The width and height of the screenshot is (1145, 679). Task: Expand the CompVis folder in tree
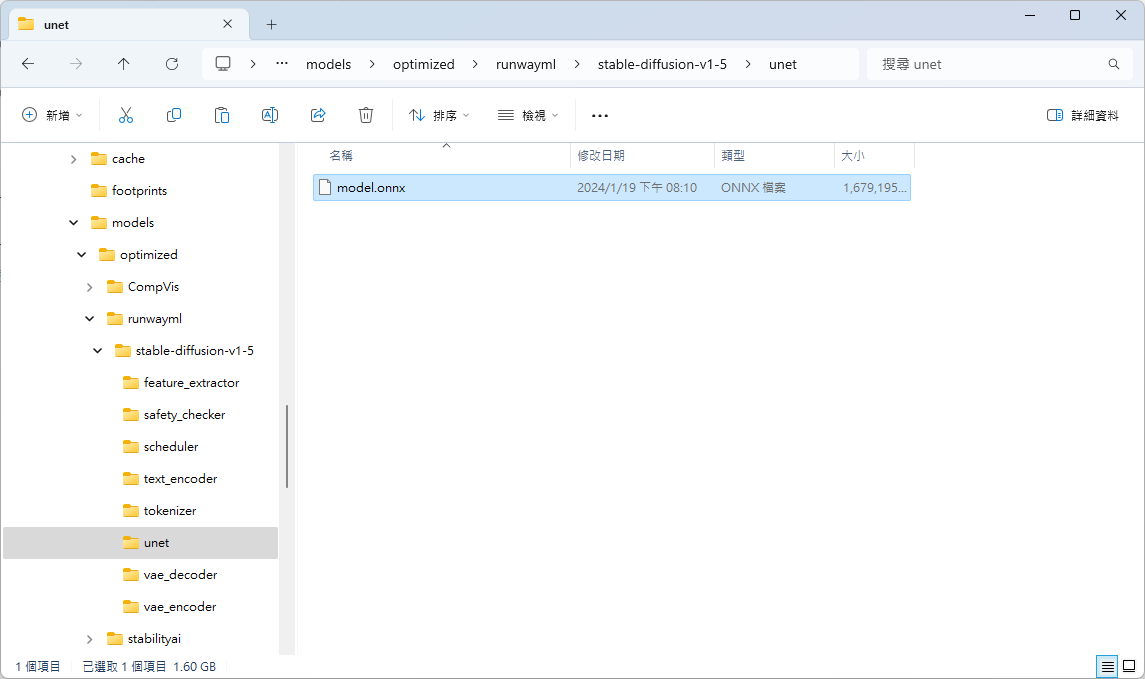(89, 287)
